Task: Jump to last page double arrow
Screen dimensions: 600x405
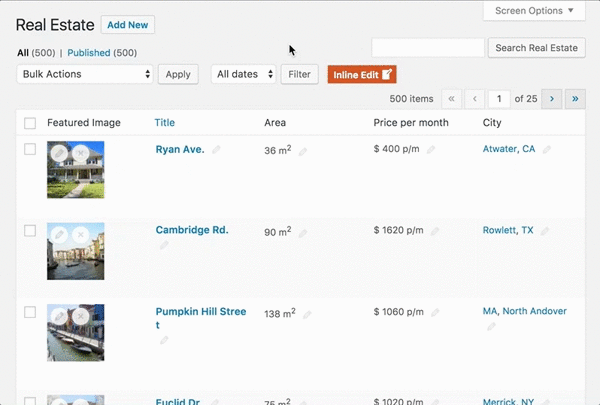Action: tap(575, 99)
